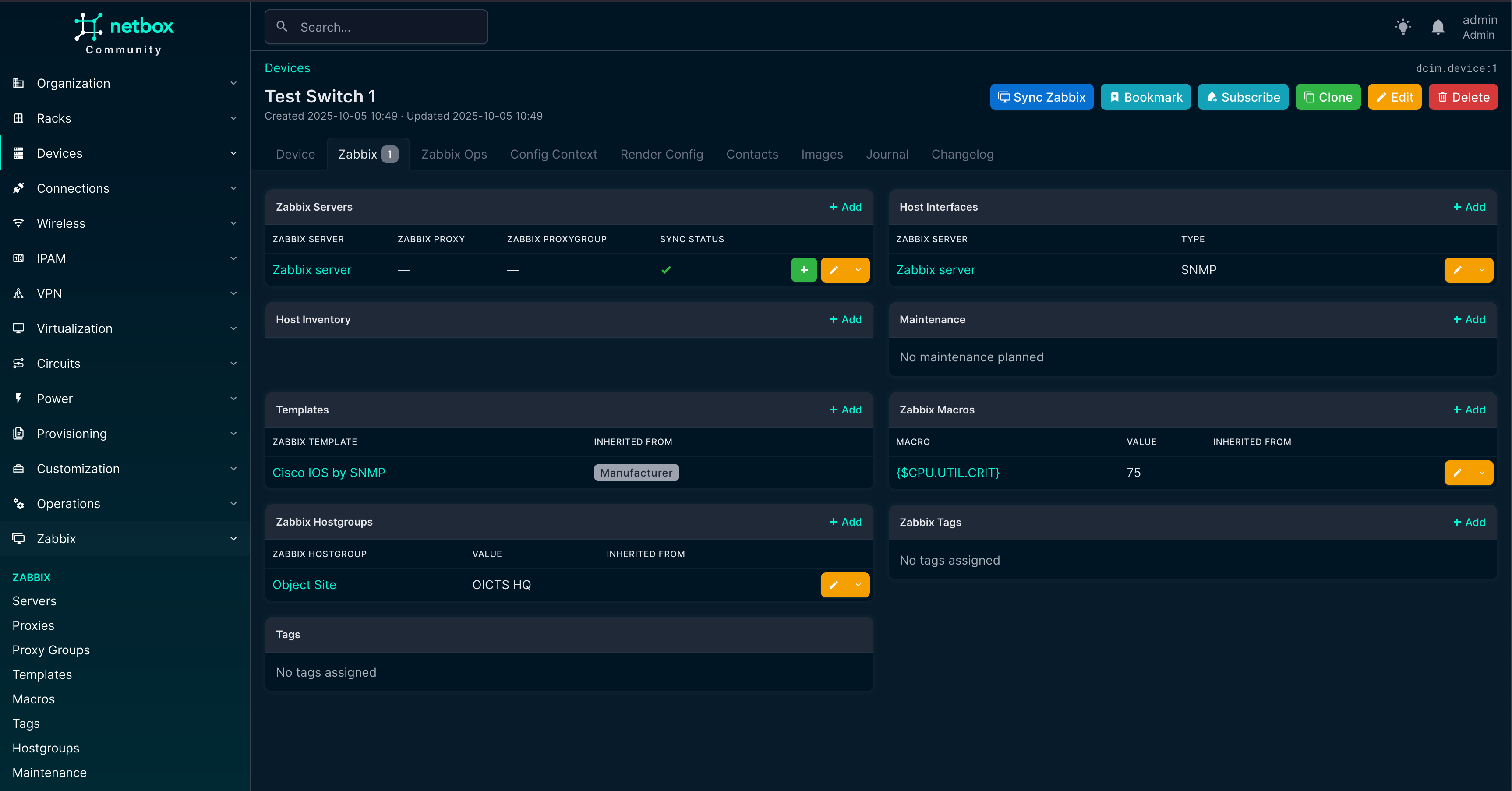Viewport: 1512px width, 791px height.
Task: Click the Power sidebar icon
Action: click(x=19, y=399)
